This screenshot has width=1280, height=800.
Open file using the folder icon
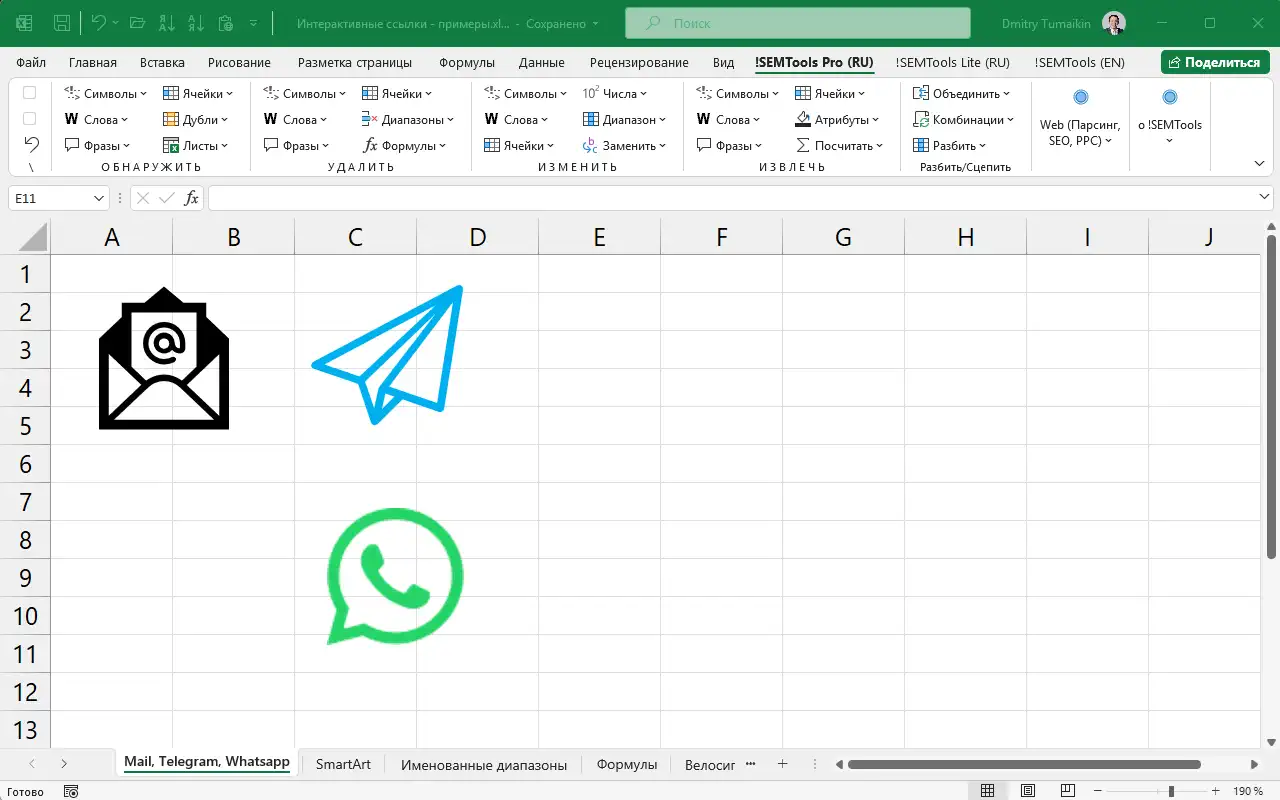(137, 22)
